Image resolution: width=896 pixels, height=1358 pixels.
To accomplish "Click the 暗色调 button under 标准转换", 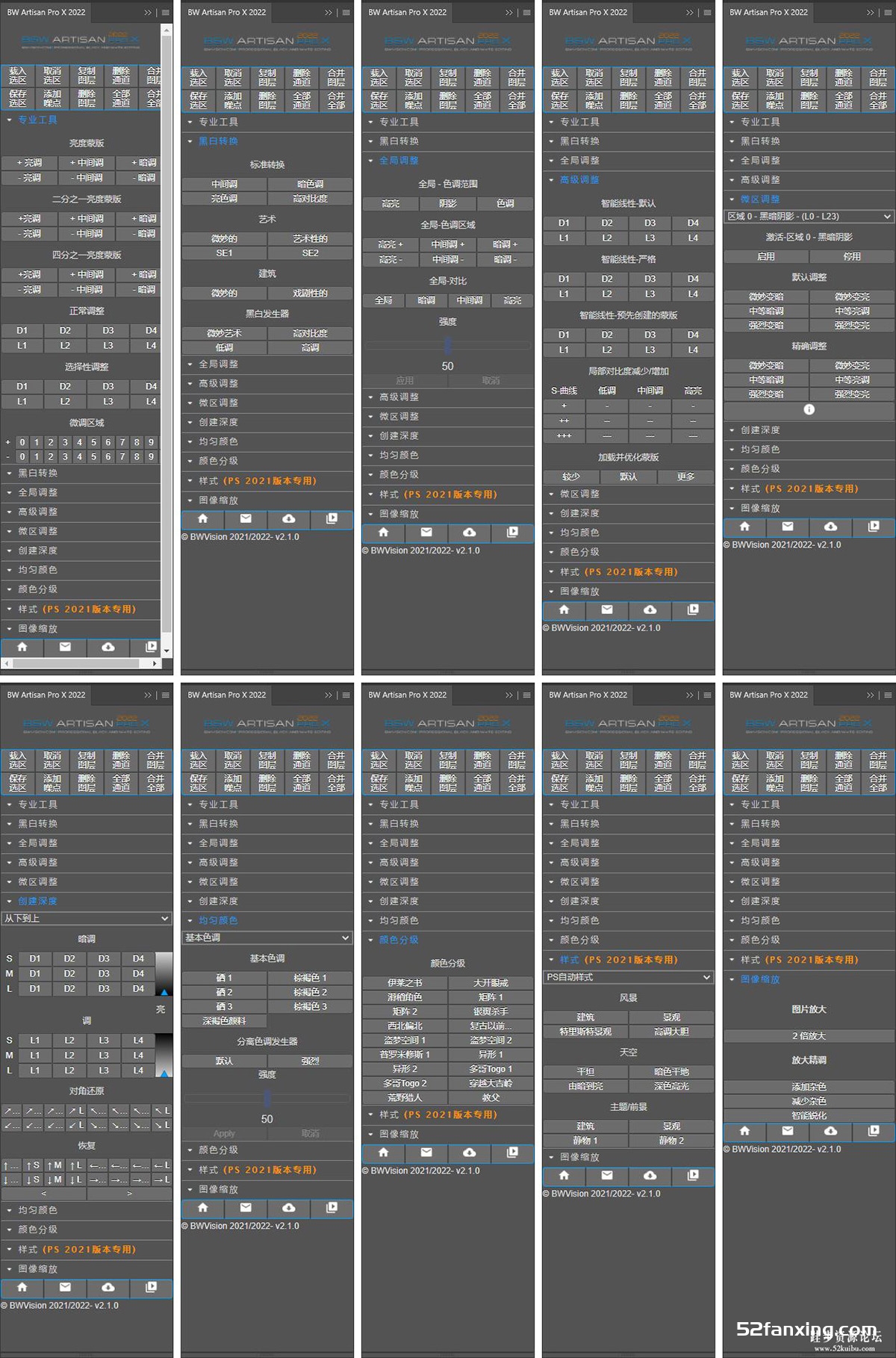I will [x=310, y=184].
